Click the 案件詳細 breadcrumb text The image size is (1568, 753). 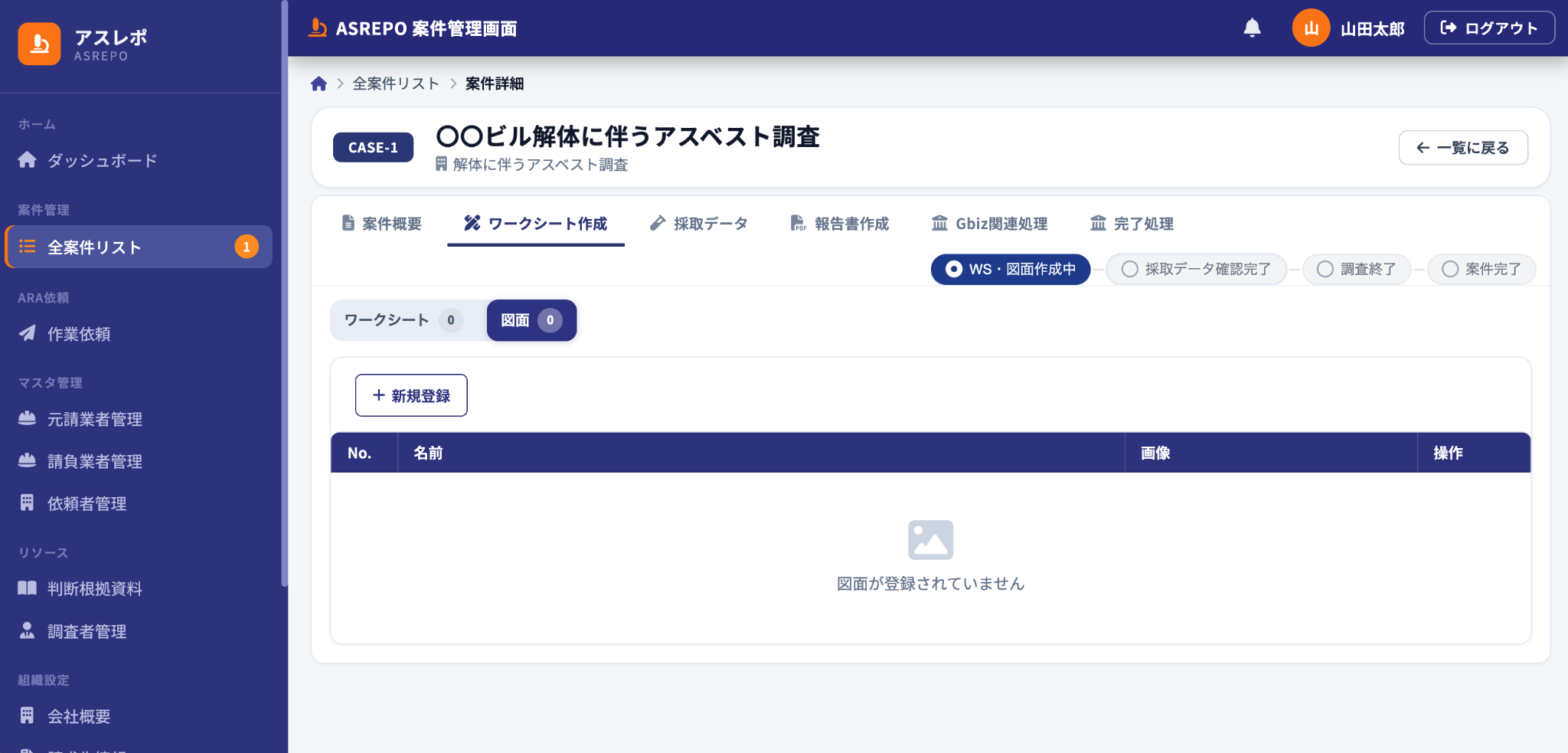point(495,83)
